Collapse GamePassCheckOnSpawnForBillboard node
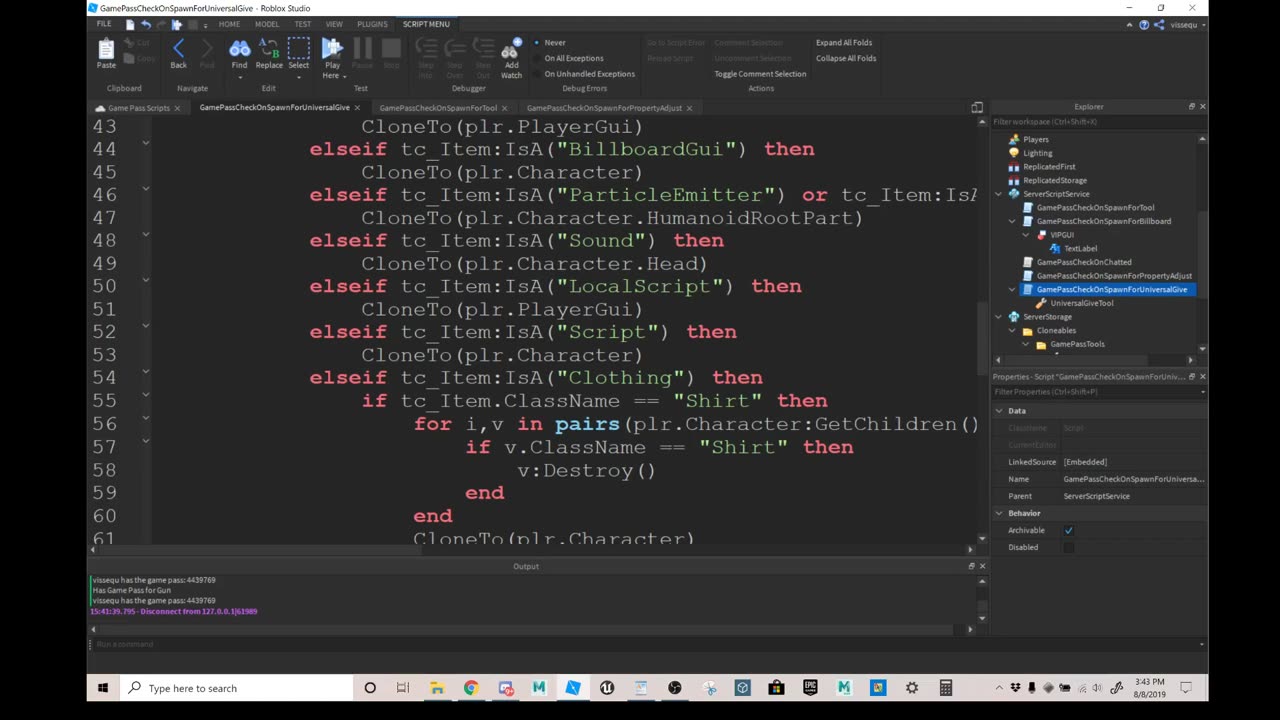The width and height of the screenshot is (1280, 720). [1012, 221]
